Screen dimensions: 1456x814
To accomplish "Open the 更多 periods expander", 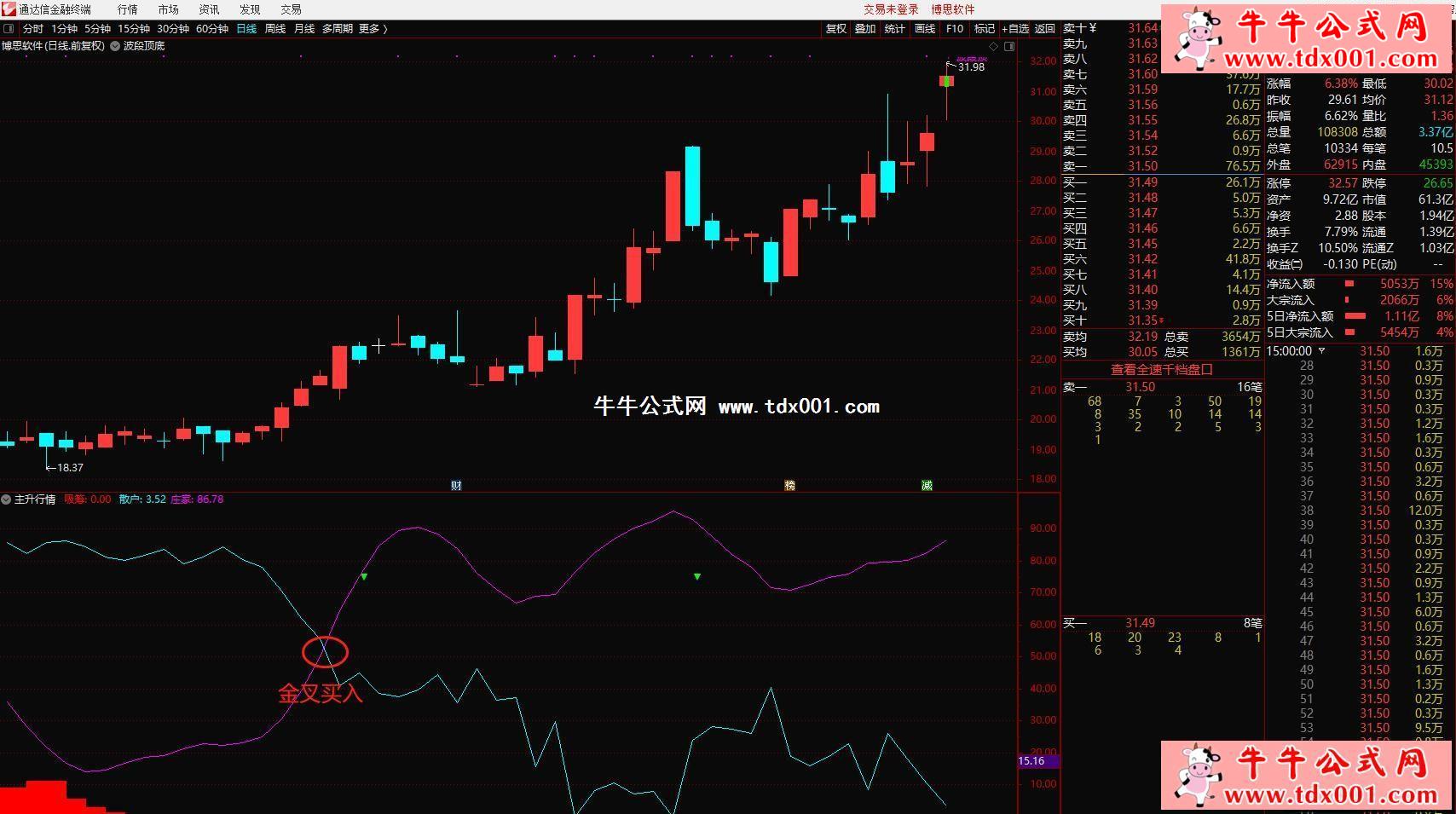I will click(373, 29).
